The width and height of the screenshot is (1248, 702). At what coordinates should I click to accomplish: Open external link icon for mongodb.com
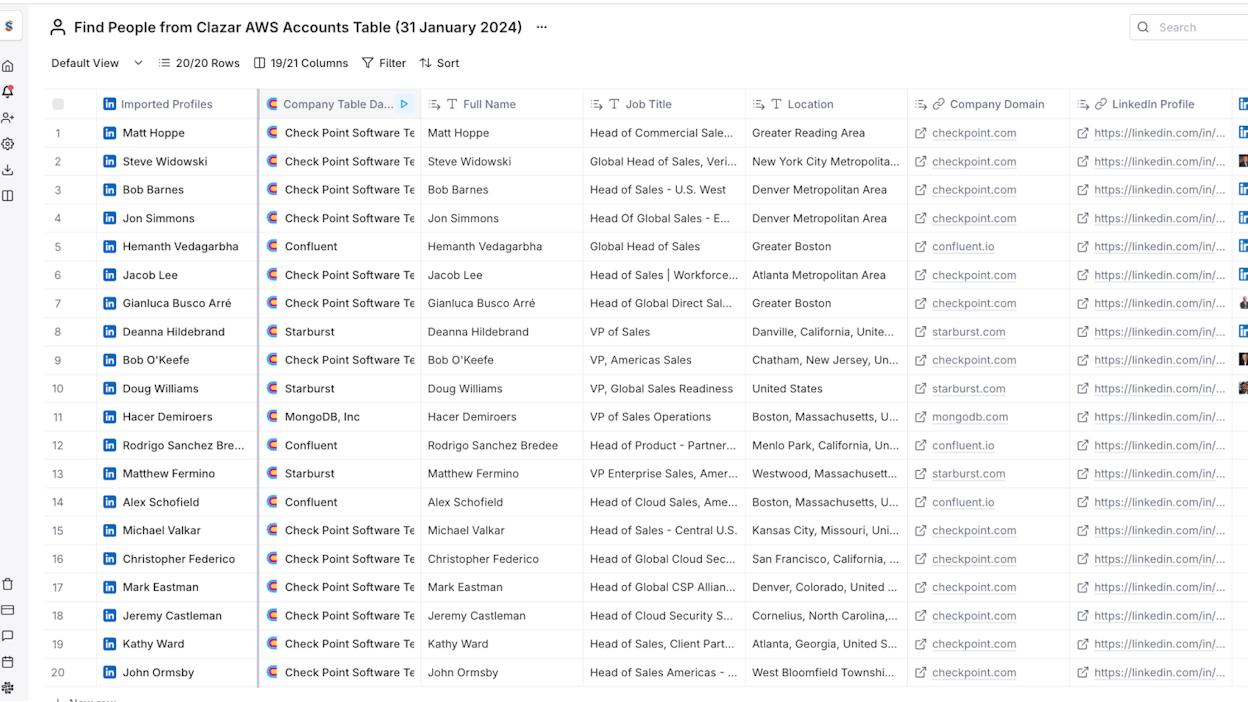(x=921, y=417)
